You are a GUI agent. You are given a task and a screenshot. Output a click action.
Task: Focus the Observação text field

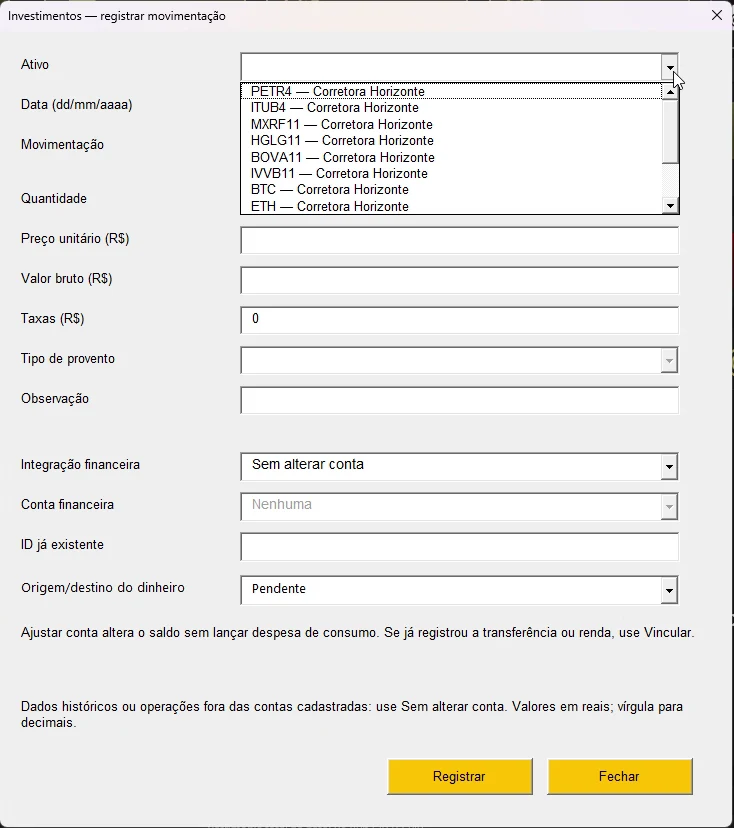tap(459, 400)
